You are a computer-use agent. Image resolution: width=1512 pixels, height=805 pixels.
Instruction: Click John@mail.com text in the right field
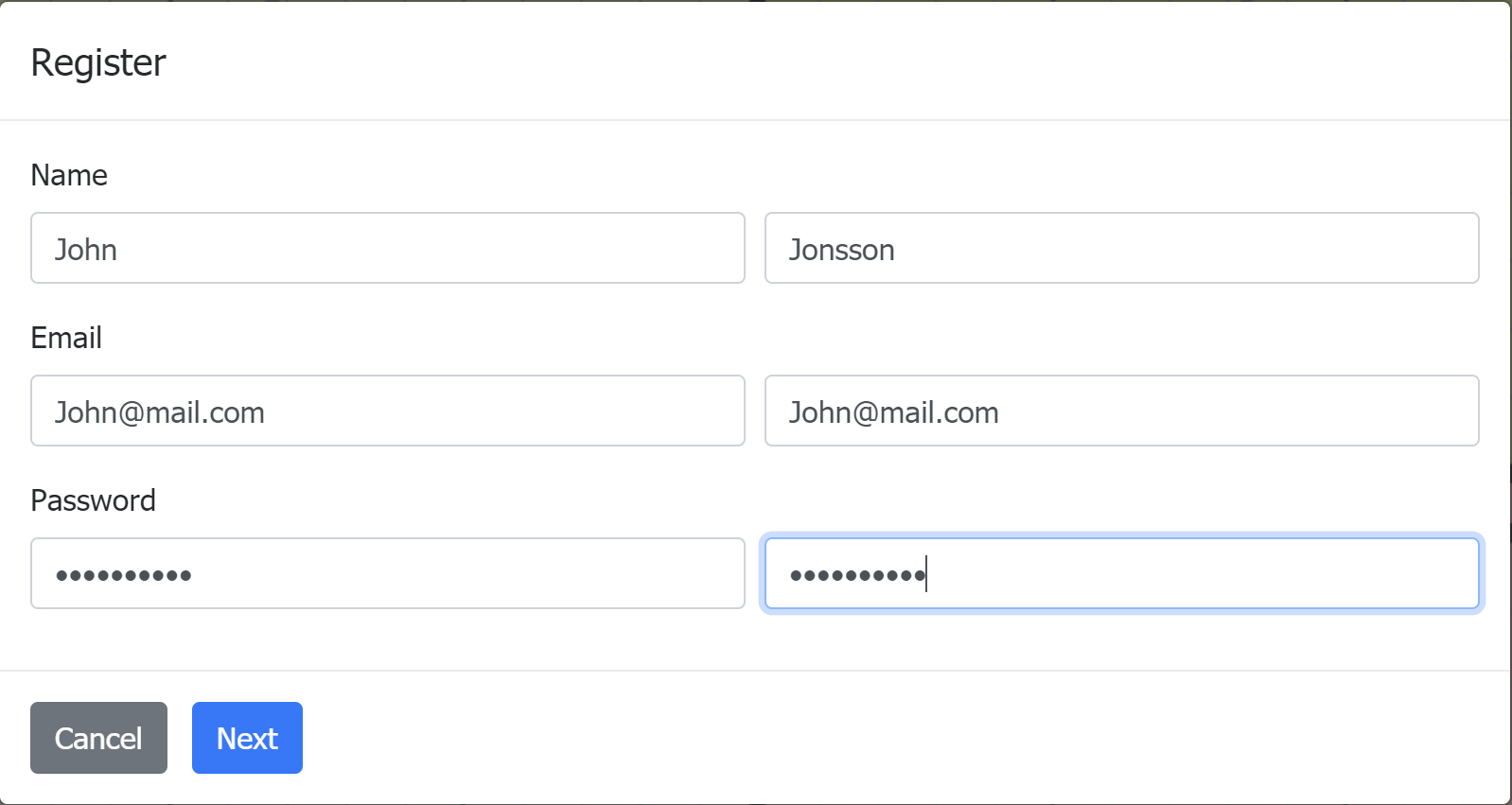click(894, 412)
